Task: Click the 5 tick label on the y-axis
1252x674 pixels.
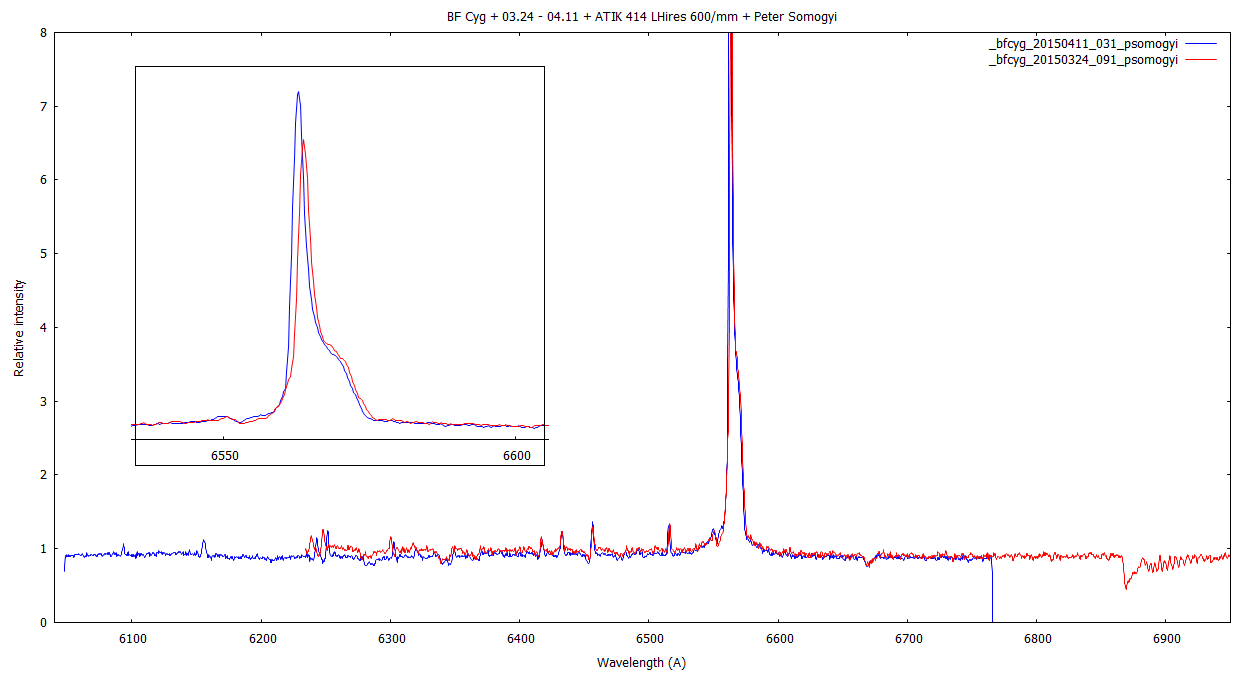Action: pyautogui.click(x=42, y=254)
